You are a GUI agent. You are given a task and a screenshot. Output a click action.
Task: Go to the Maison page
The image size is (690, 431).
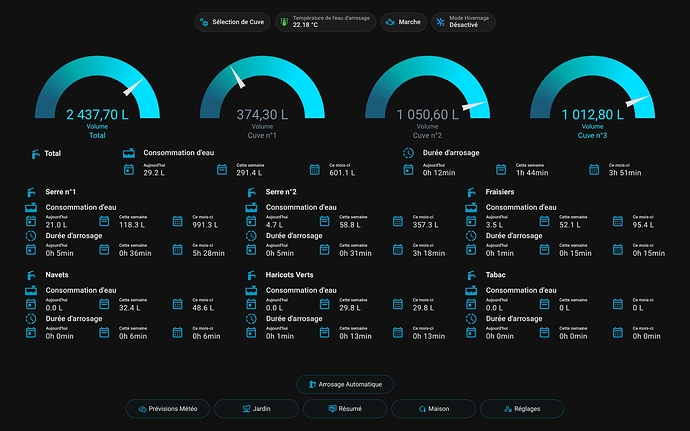point(433,409)
